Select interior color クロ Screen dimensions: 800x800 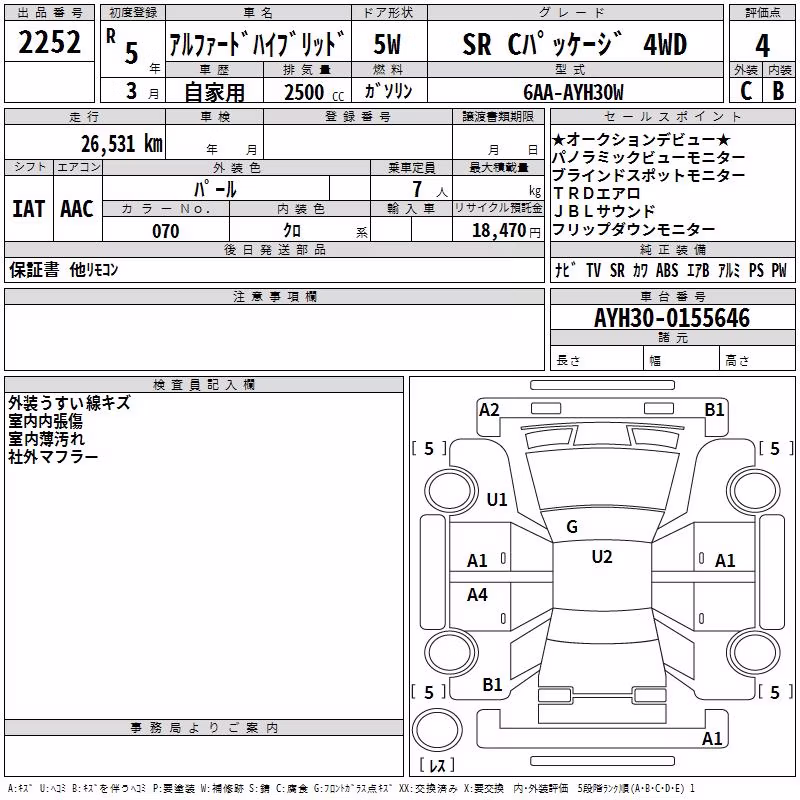pos(292,231)
